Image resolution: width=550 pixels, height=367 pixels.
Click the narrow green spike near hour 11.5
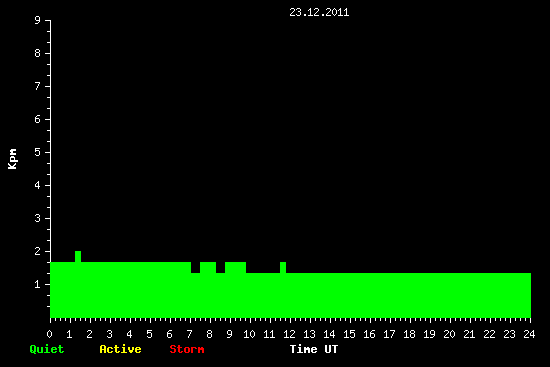pos(283,267)
